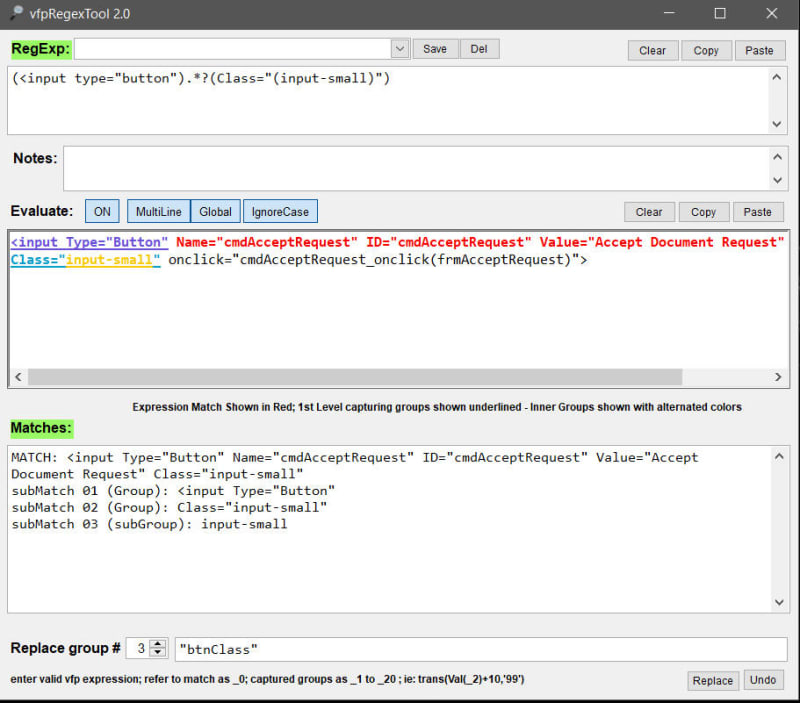The height and width of the screenshot is (703, 800).
Task: Increase the Replace group number spinner
Action: [x=158, y=644]
